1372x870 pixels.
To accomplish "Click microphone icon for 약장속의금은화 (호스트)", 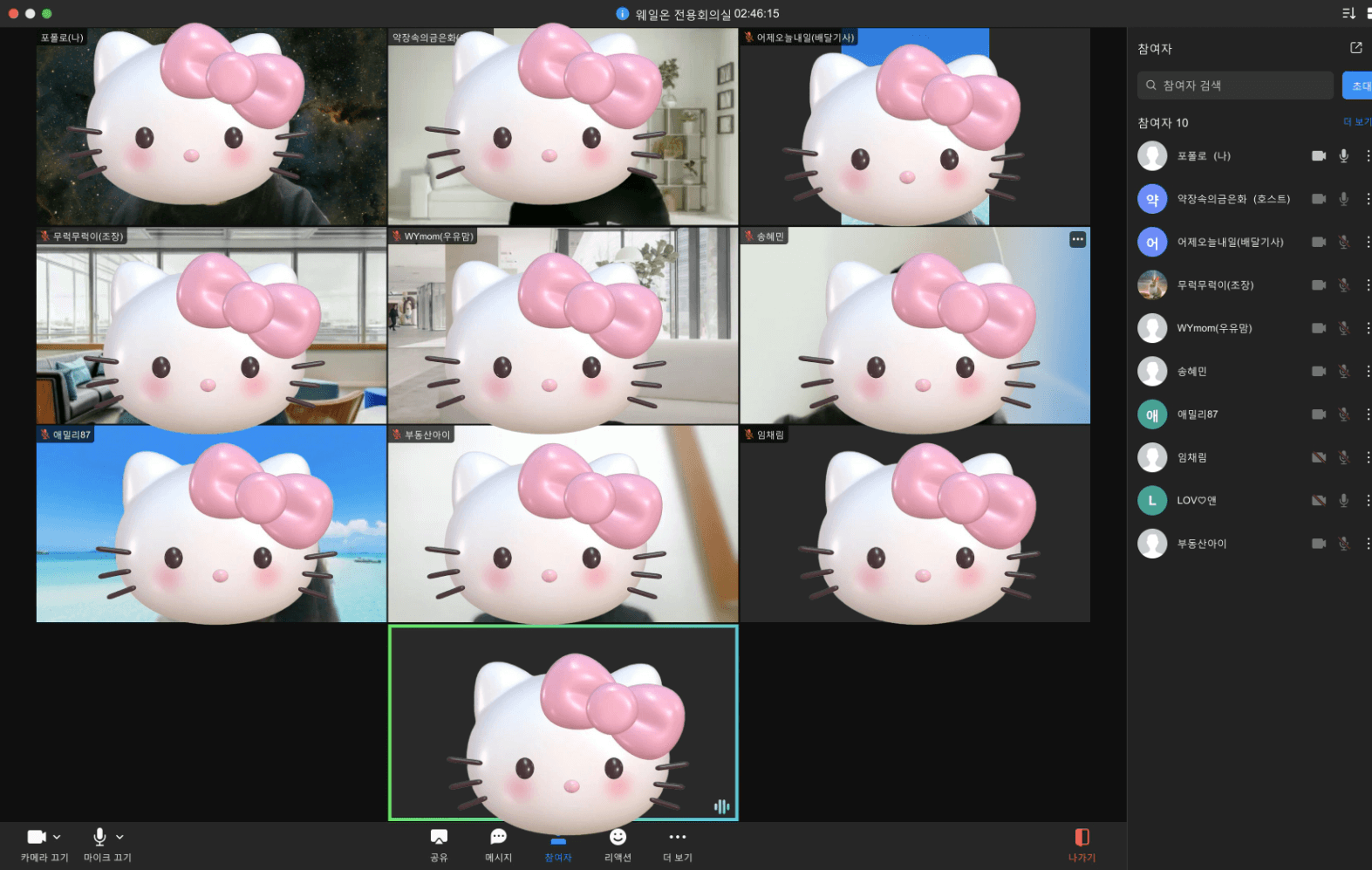I will click(x=1344, y=199).
